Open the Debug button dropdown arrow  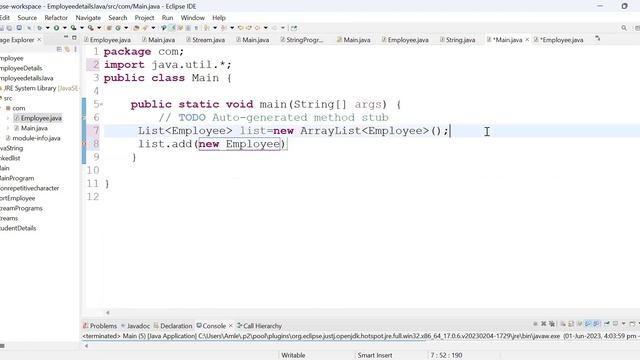point(47,28)
